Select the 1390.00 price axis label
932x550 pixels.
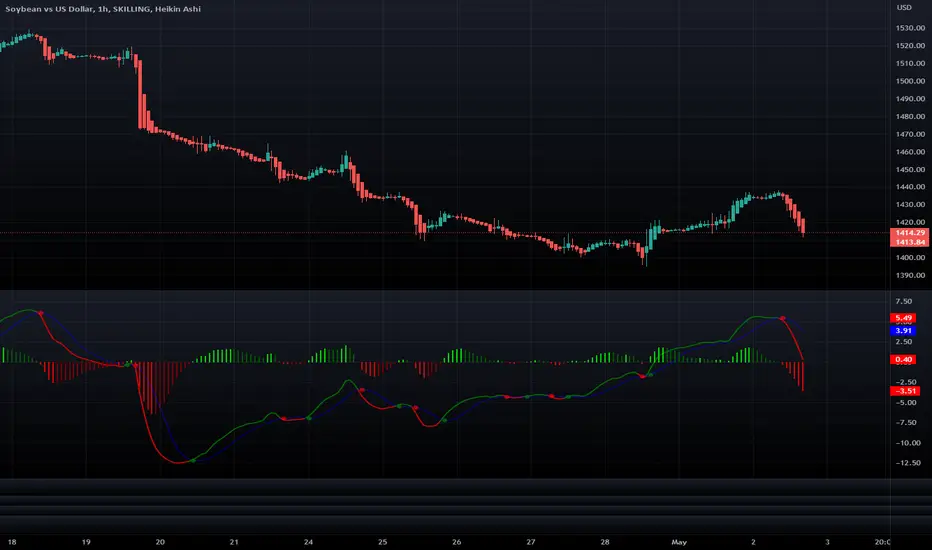[x=910, y=276]
